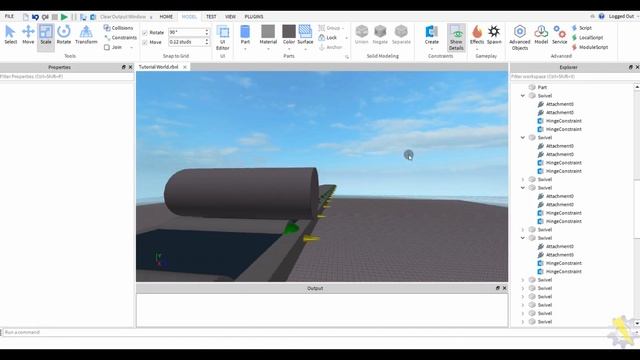The image size is (640, 360).
Task: Pick the Rotate tool in Tools group
Action: [x=64, y=35]
